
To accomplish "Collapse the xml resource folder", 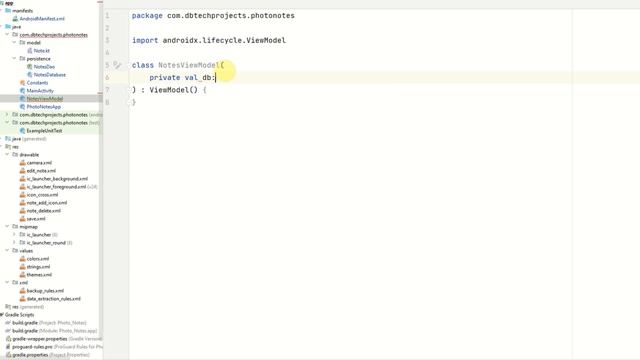I will [x=7, y=282].
